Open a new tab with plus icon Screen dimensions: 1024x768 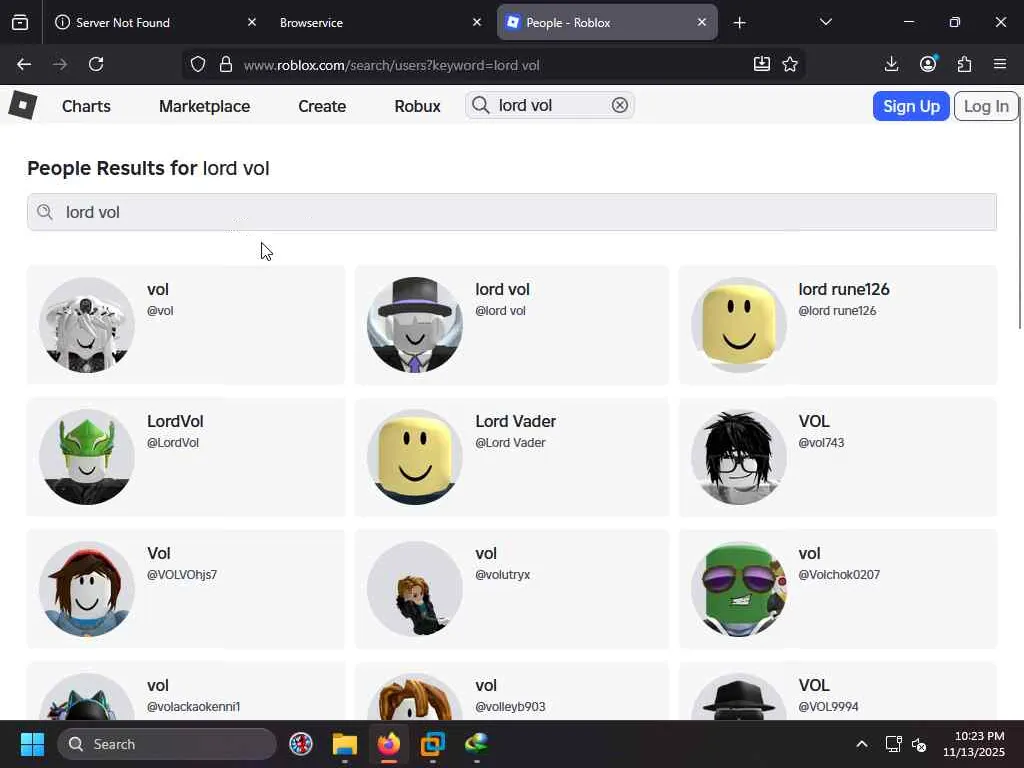click(x=739, y=23)
